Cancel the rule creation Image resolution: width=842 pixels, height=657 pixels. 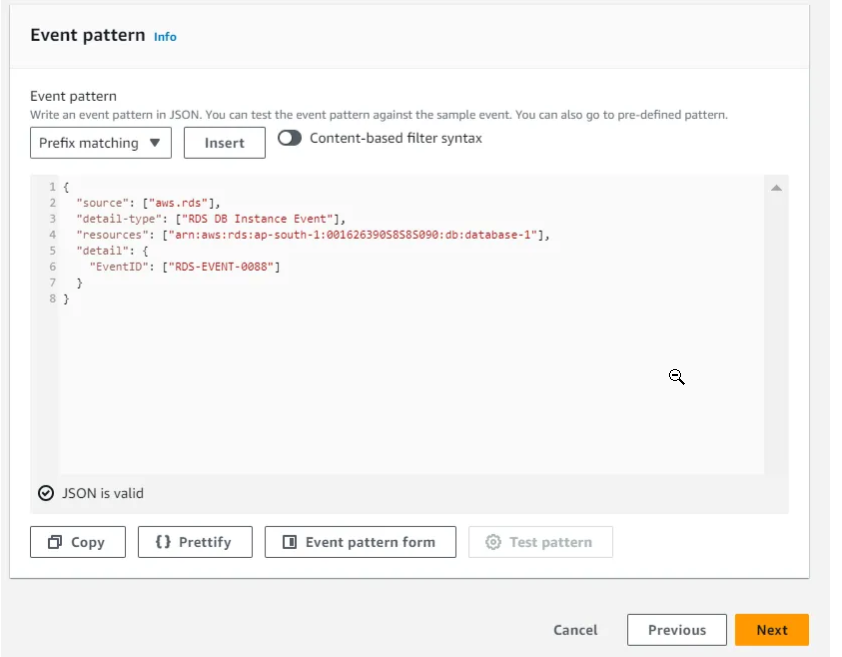pos(575,630)
